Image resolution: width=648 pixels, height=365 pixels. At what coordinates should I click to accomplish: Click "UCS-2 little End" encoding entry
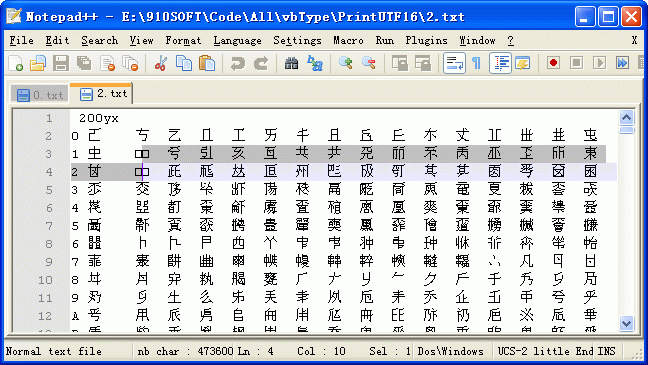coord(545,351)
